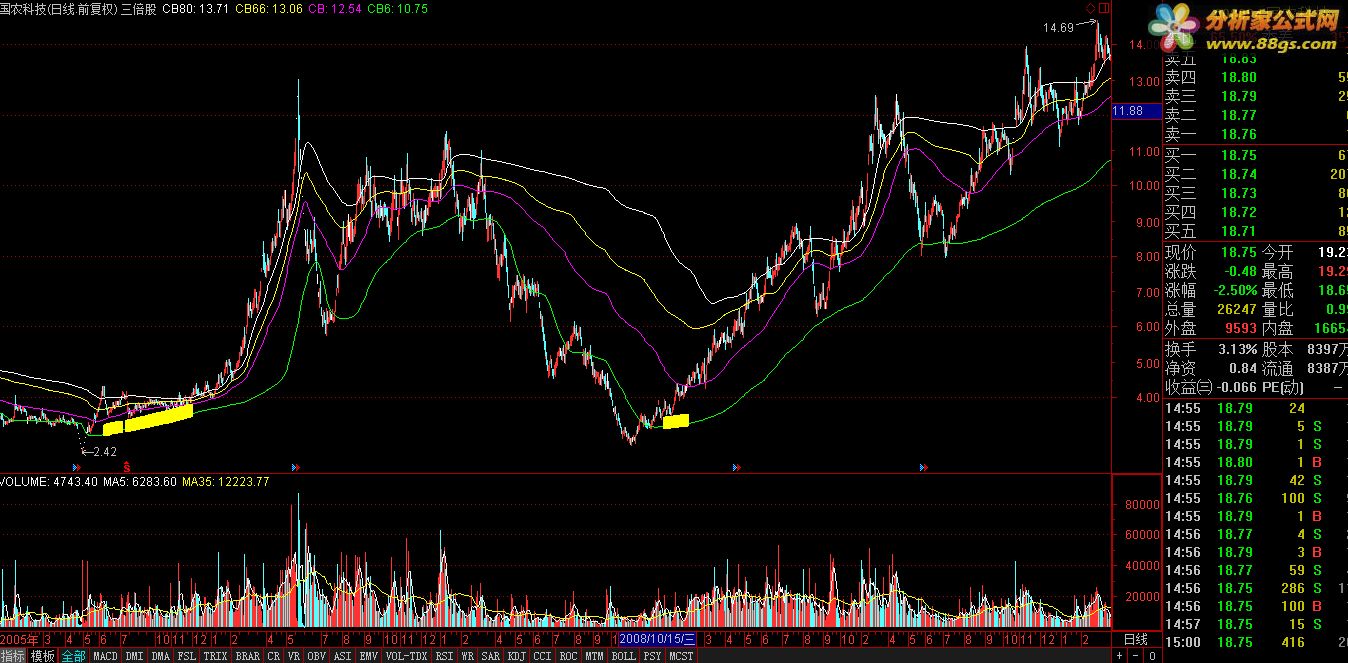Viewport: 1348px width, 663px height.
Task: Select the BOLL indicator tab
Action: pos(624,656)
